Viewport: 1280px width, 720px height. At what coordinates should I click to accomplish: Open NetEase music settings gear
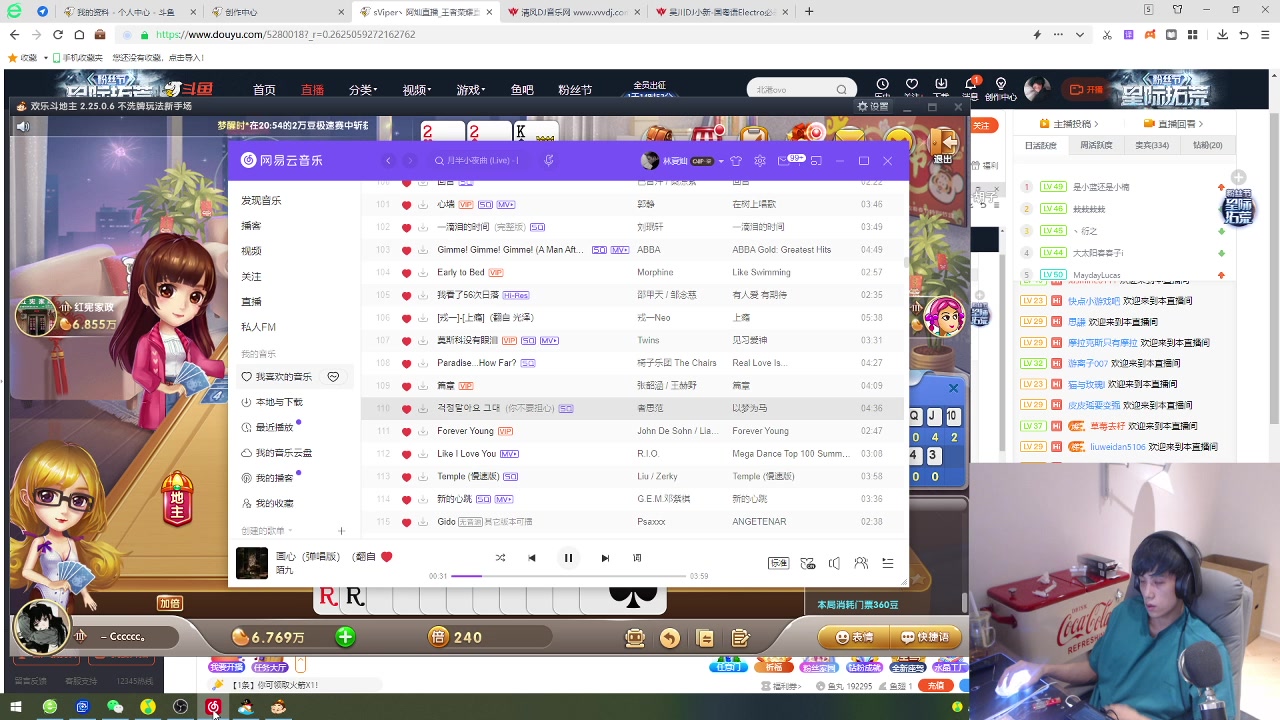(x=760, y=161)
